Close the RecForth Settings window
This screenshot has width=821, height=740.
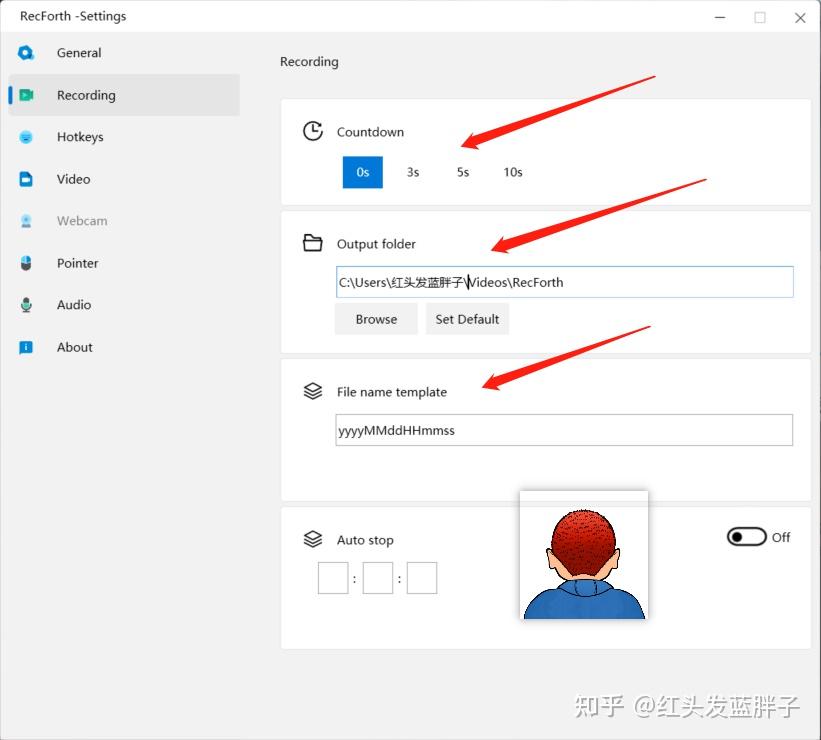click(x=800, y=18)
